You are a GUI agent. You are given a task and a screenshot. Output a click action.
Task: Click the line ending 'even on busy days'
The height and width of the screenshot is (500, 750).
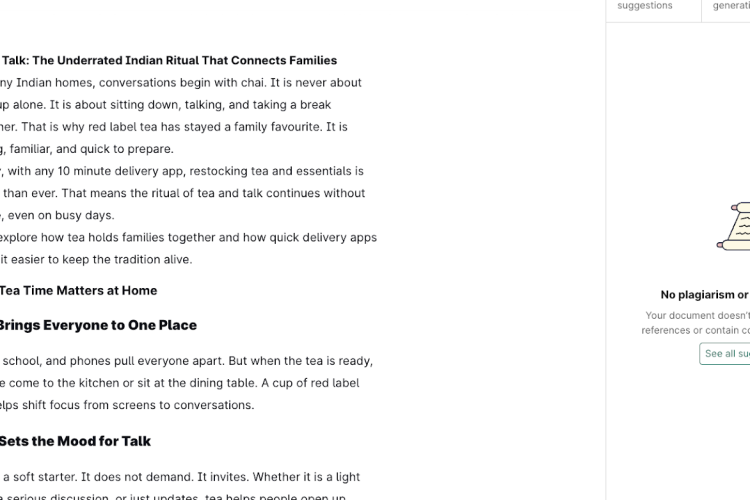[x=57, y=215]
